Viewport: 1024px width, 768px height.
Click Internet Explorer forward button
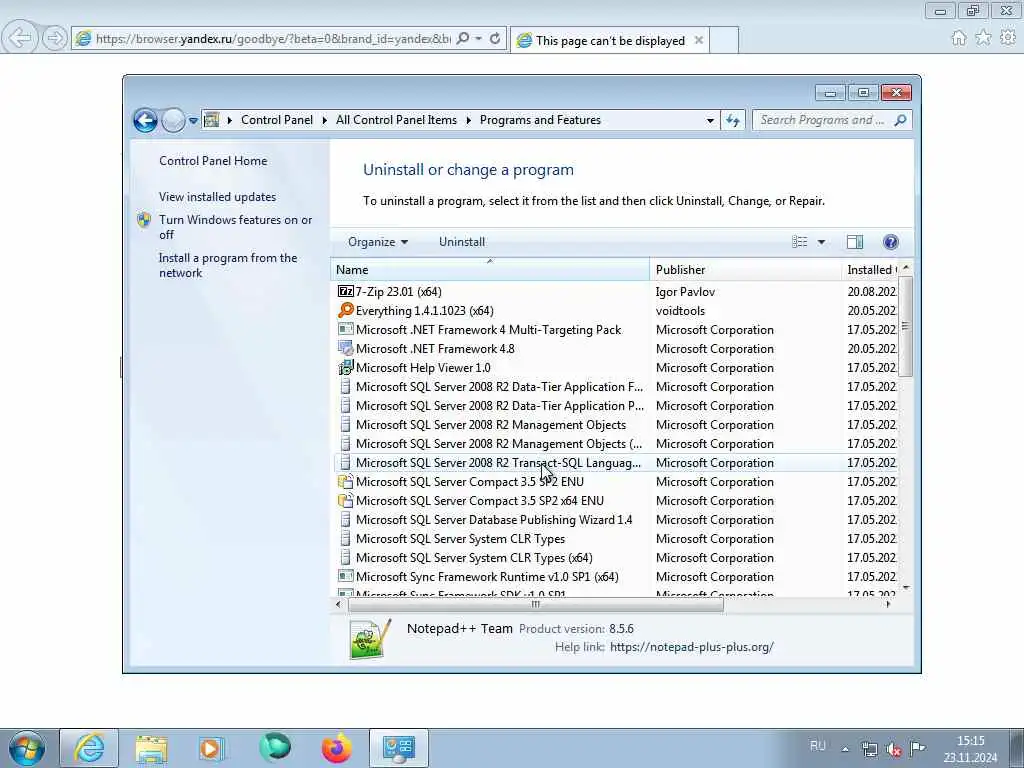pos(54,38)
